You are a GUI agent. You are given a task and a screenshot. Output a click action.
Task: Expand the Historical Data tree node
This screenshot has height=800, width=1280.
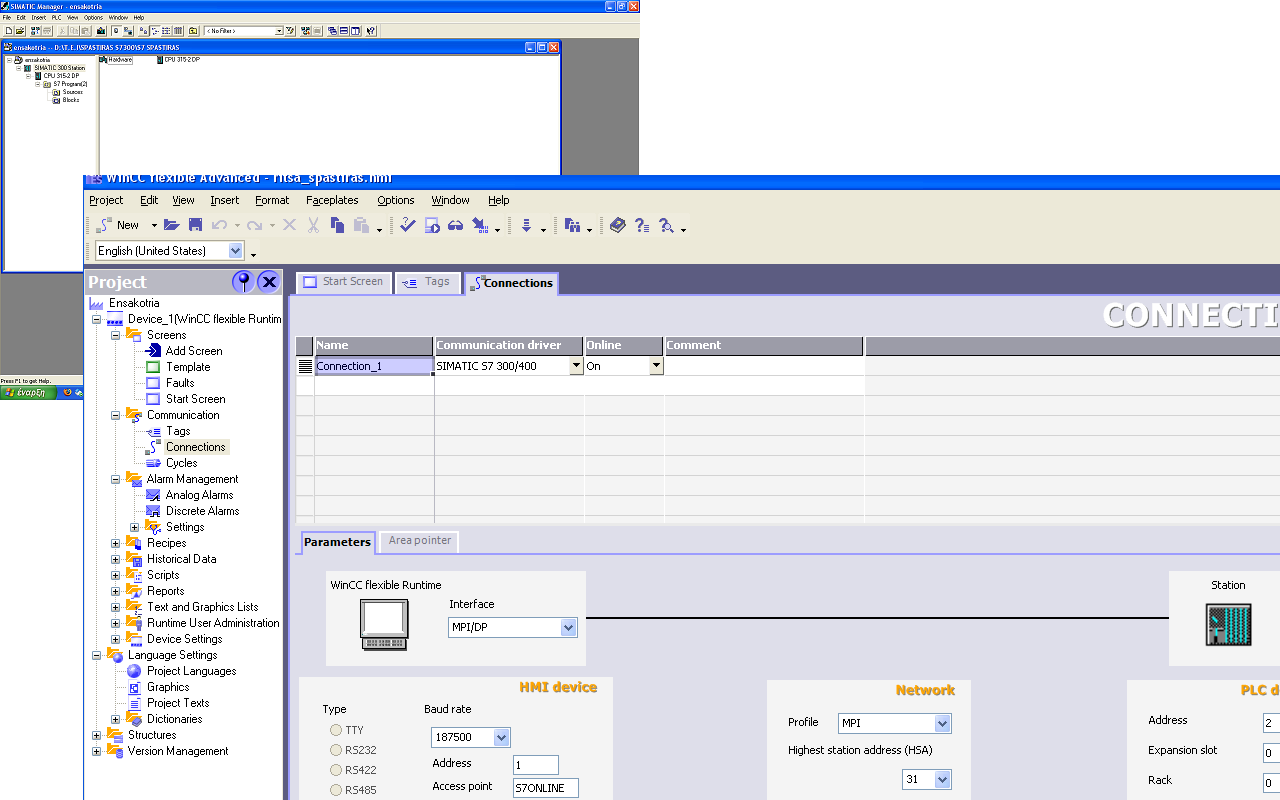tap(115, 559)
